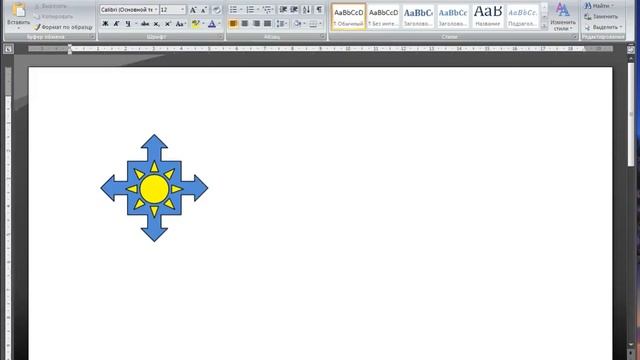This screenshot has height=360, width=640.
Task: Open the Clipboard group dialog launcher
Action: (x=92, y=37)
